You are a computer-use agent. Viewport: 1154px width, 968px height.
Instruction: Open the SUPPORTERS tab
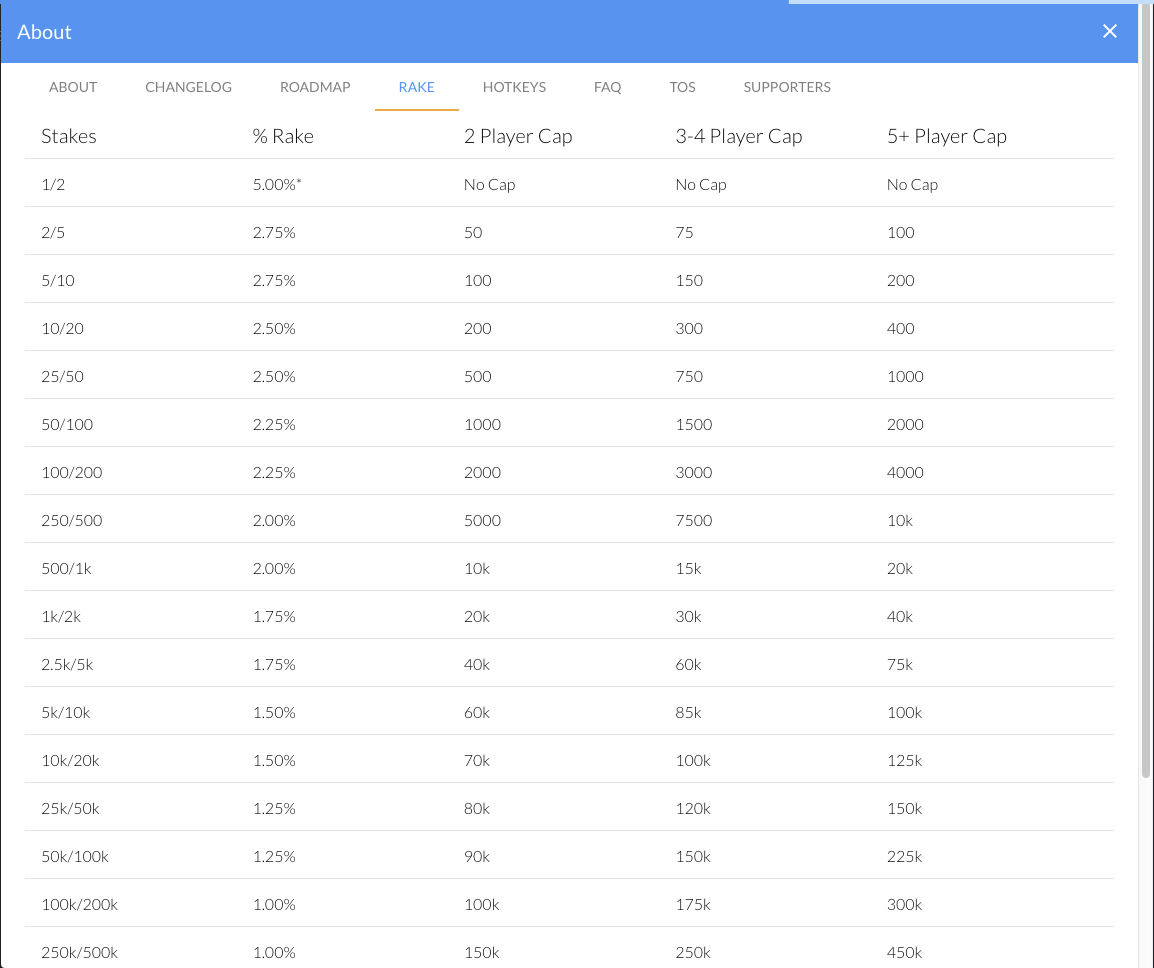coord(787,87)
